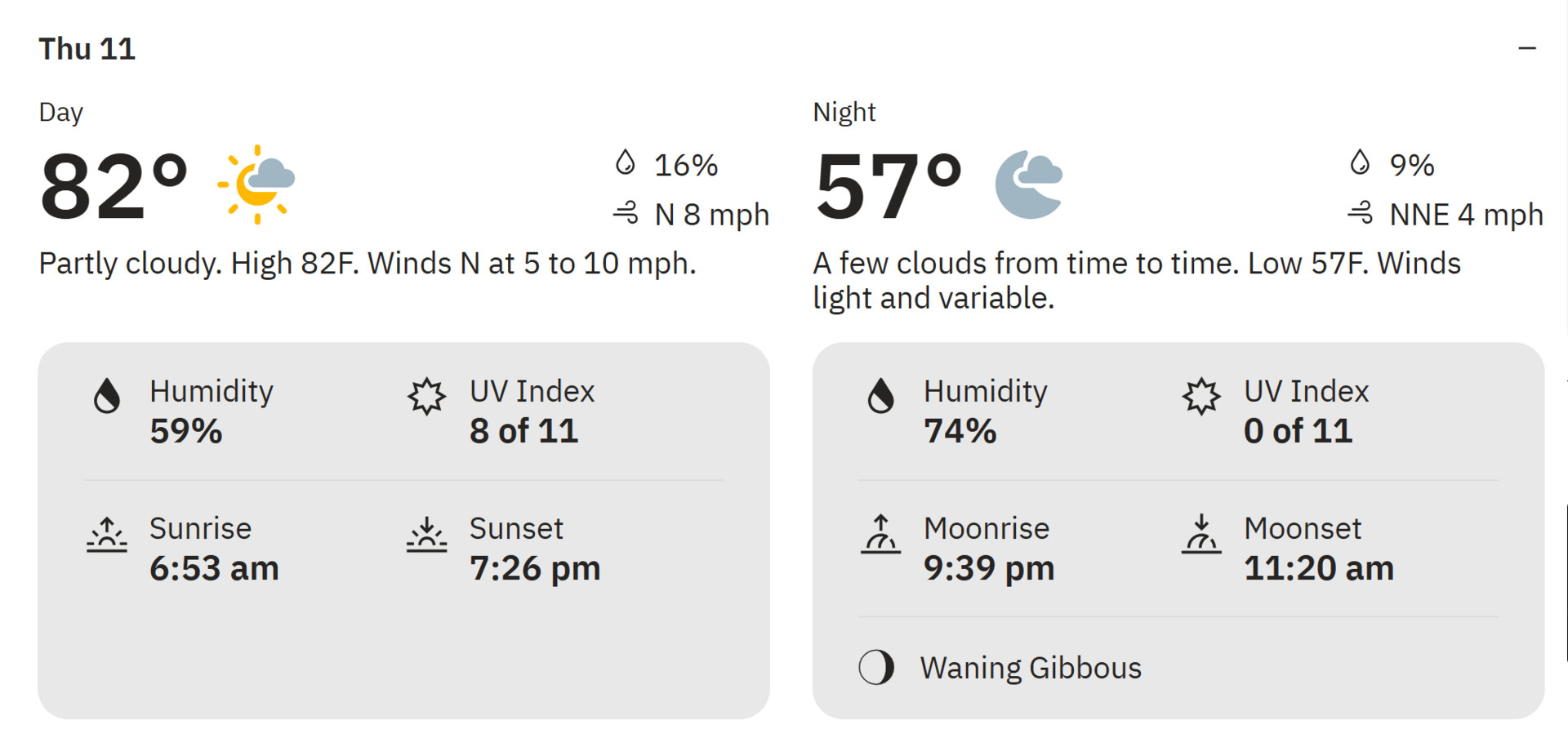1568x747 pixels.
Task: Click the night wind icon beside NNE 4 mph
Action: [x=1360, y=214]
